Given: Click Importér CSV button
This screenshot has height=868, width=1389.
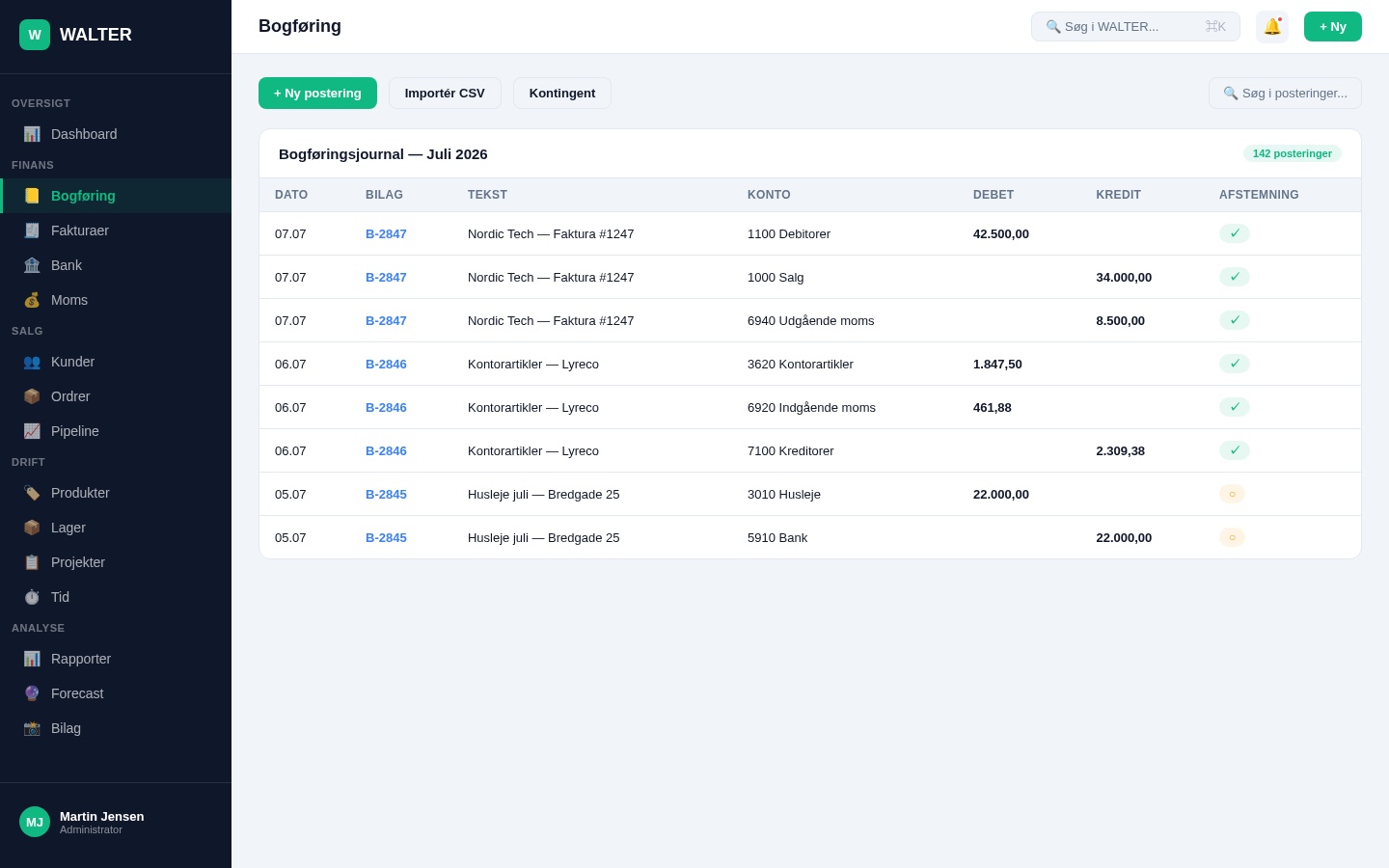Looking at the screenshot, I should [445, 93].
